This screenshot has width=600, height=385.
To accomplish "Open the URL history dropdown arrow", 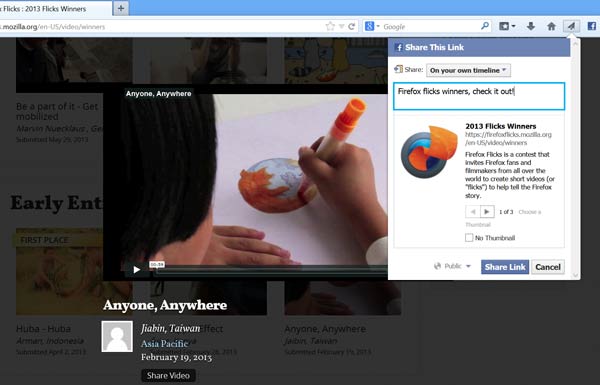I will click(342, 26).
